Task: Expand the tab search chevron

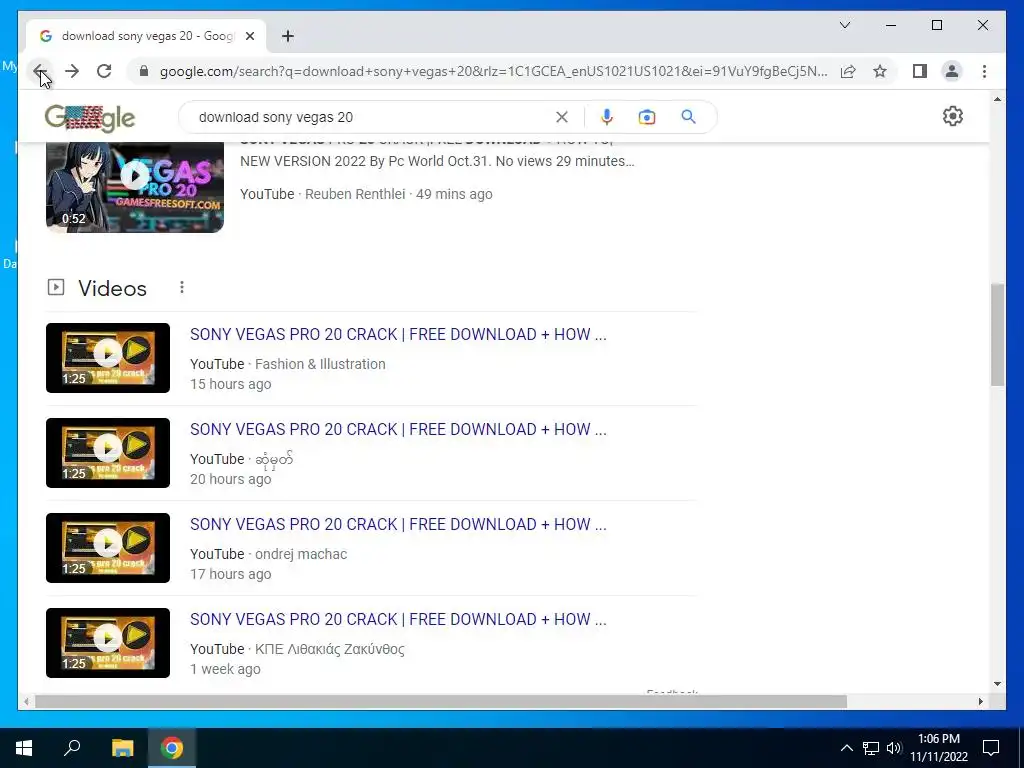Action: point(844,25)
